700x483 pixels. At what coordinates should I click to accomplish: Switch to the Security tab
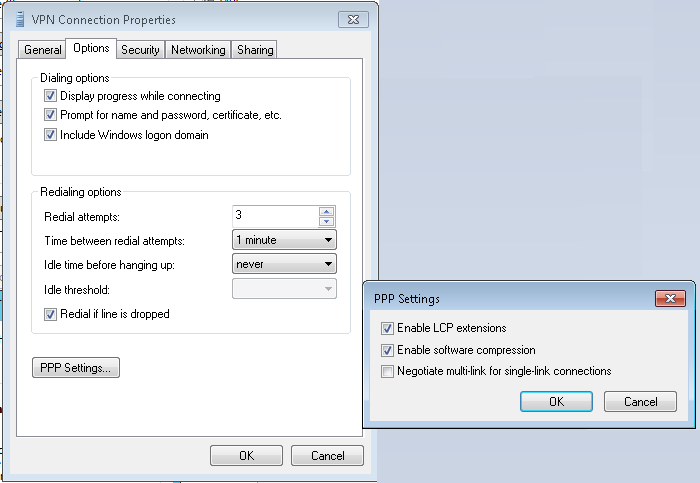140,50
